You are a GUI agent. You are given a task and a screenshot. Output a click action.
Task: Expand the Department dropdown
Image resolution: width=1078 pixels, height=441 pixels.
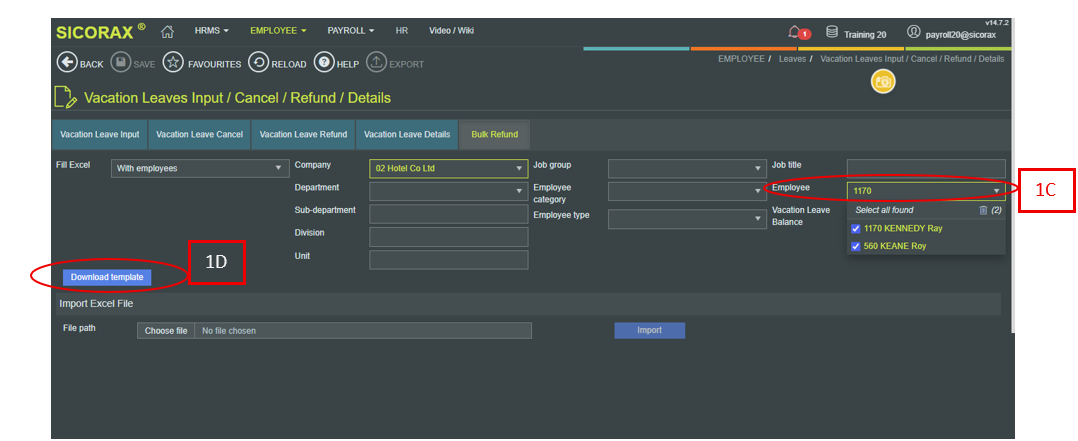click(x=448, y=191)
